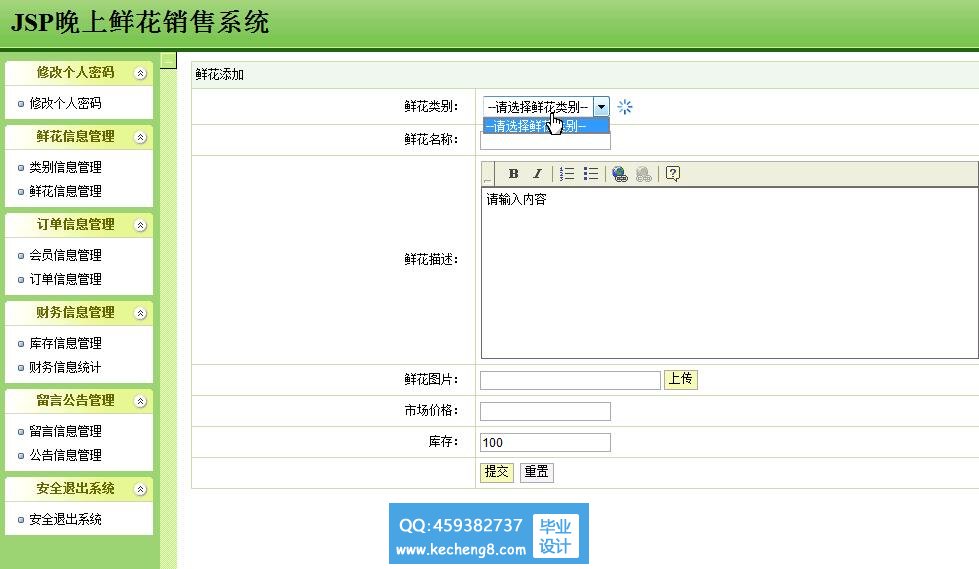Open 留言信息管理 page
This screenshot has height=569, width=979.
pos(65,432)
